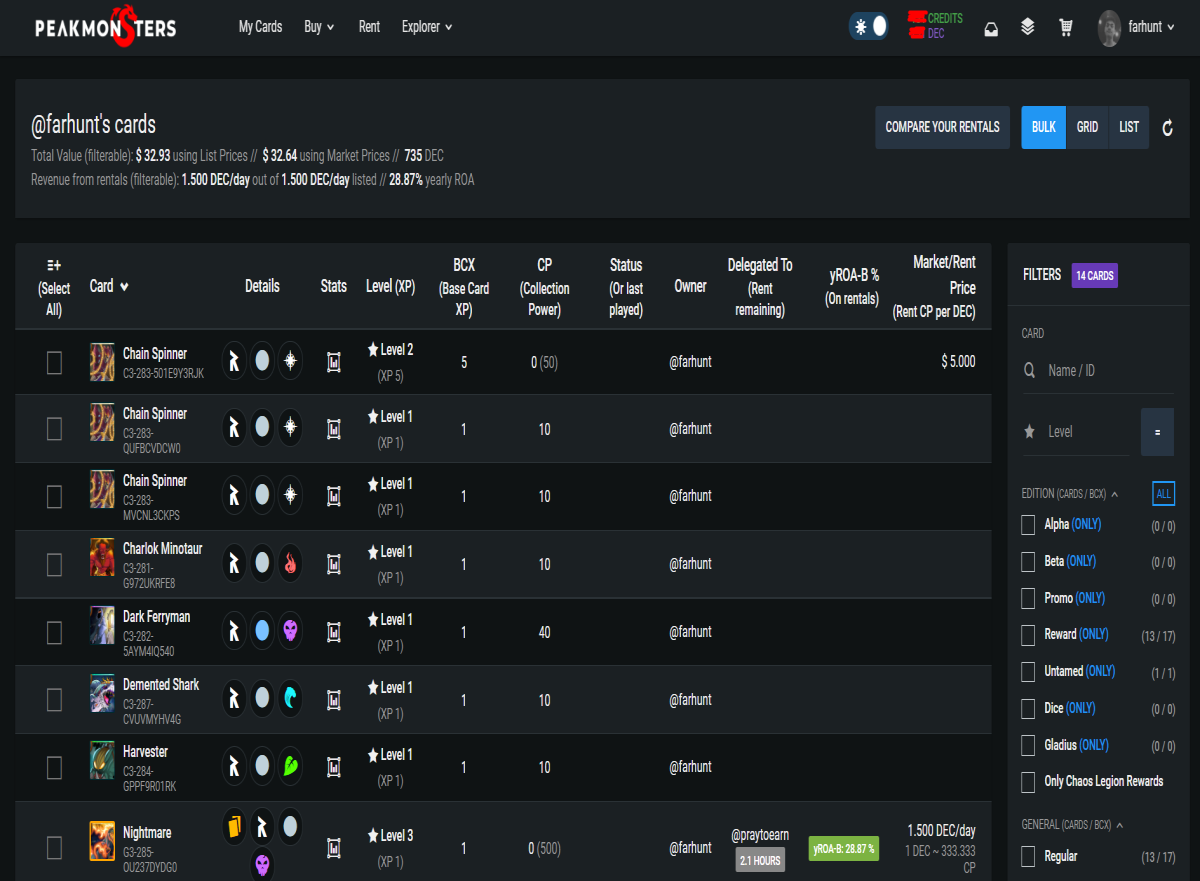The image size is (1200, 881).
Task: Open stats for Nightmare card
Action: click(x=334, y=848)
